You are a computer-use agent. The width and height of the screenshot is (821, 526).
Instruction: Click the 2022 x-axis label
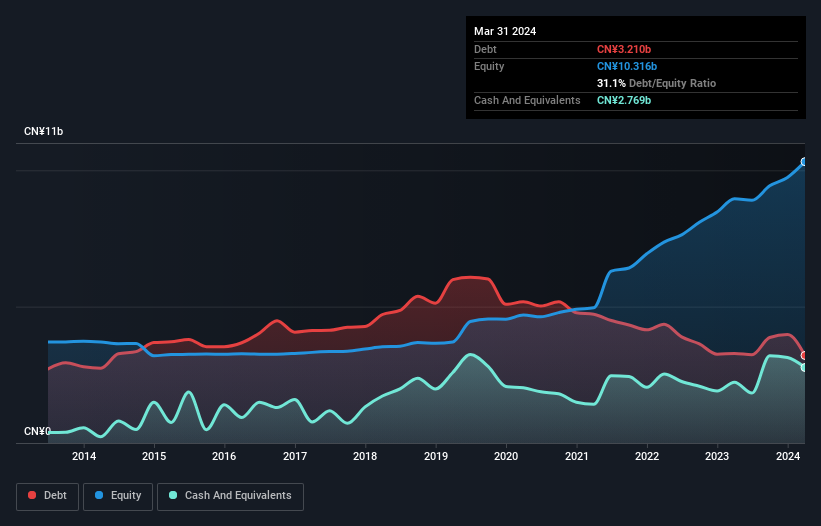tap(647, 456)
